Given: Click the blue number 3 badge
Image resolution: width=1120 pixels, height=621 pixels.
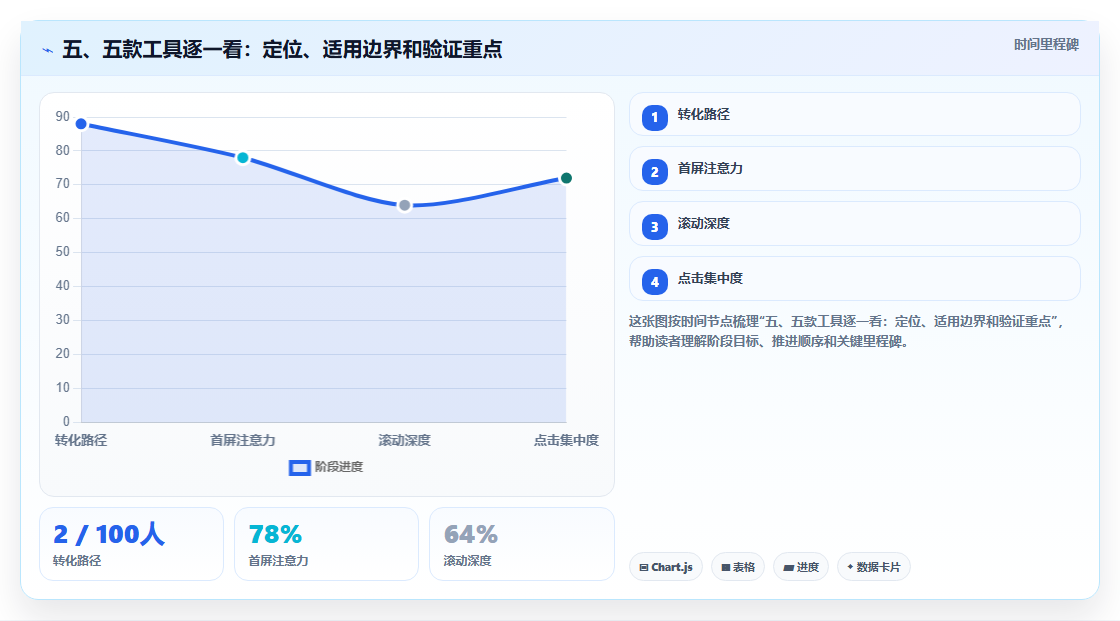Looking at the screenshot, I should click(654, 227).
